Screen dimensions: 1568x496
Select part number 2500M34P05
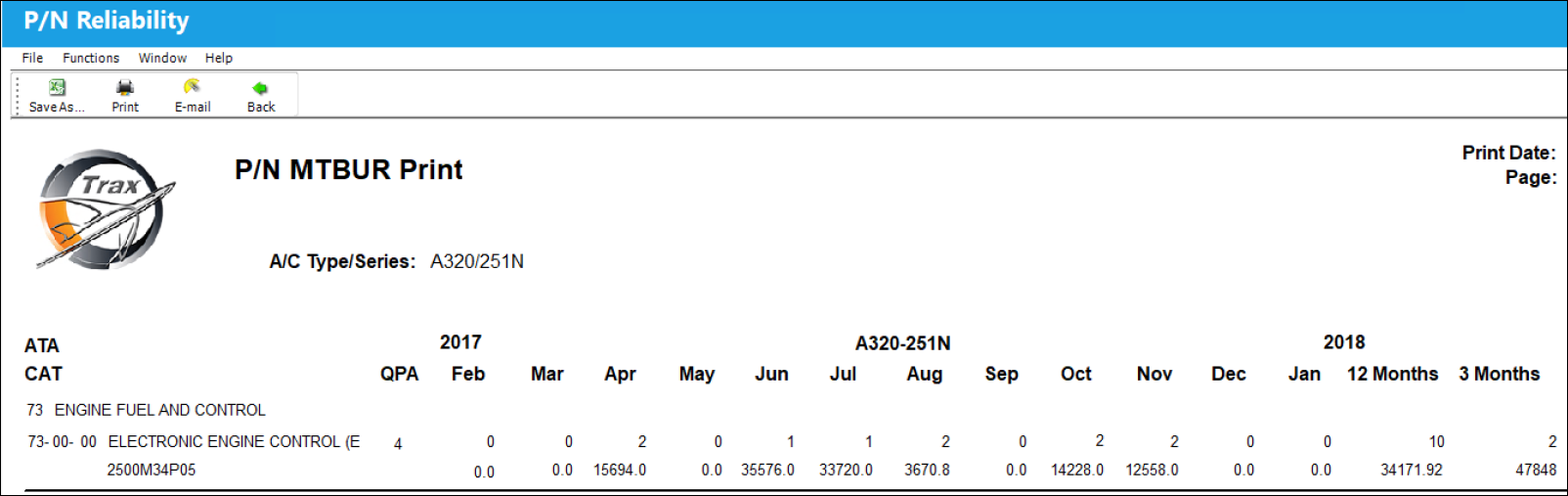(152, 470)
